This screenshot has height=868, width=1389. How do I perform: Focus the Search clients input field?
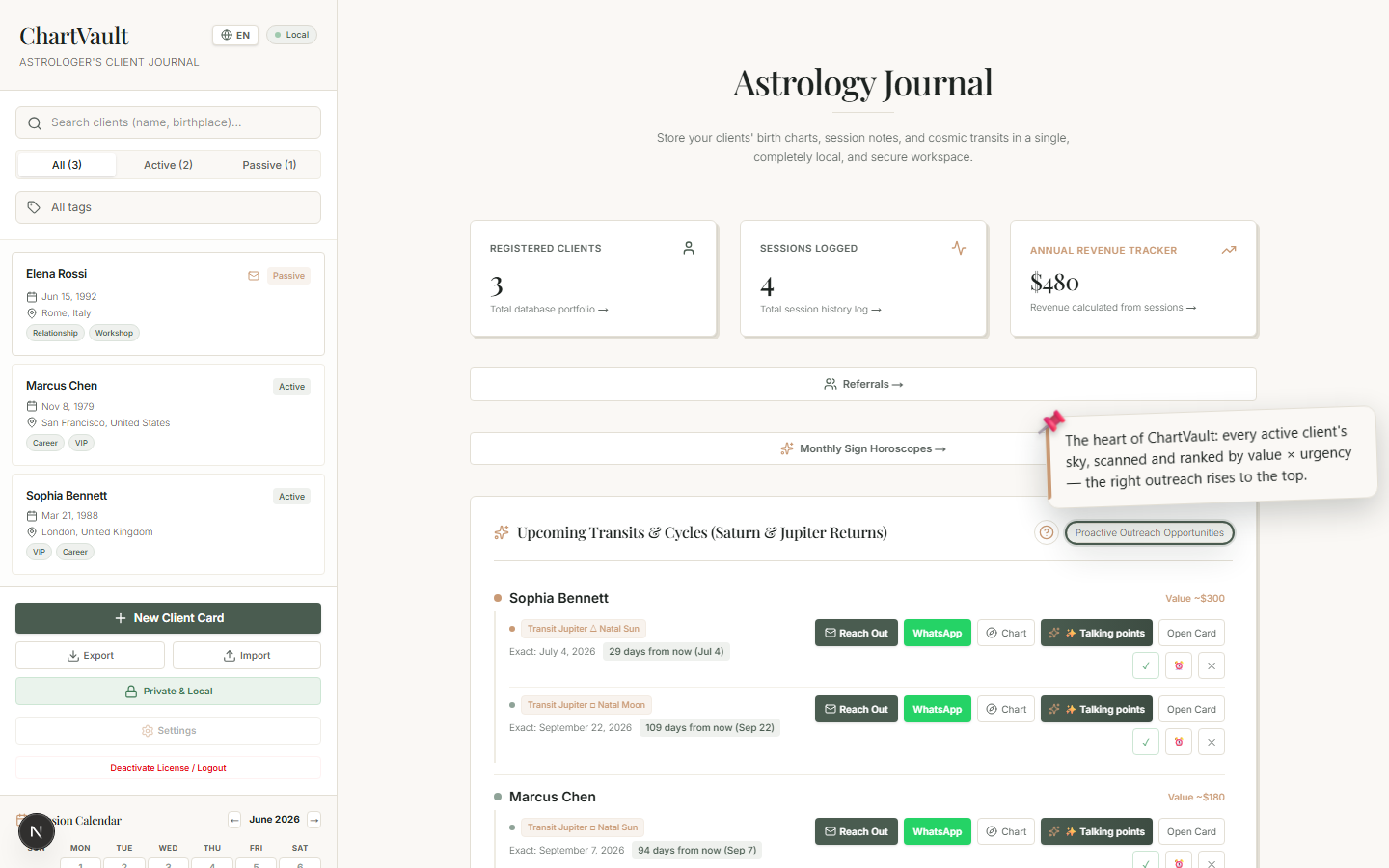(x=168, y=122)
